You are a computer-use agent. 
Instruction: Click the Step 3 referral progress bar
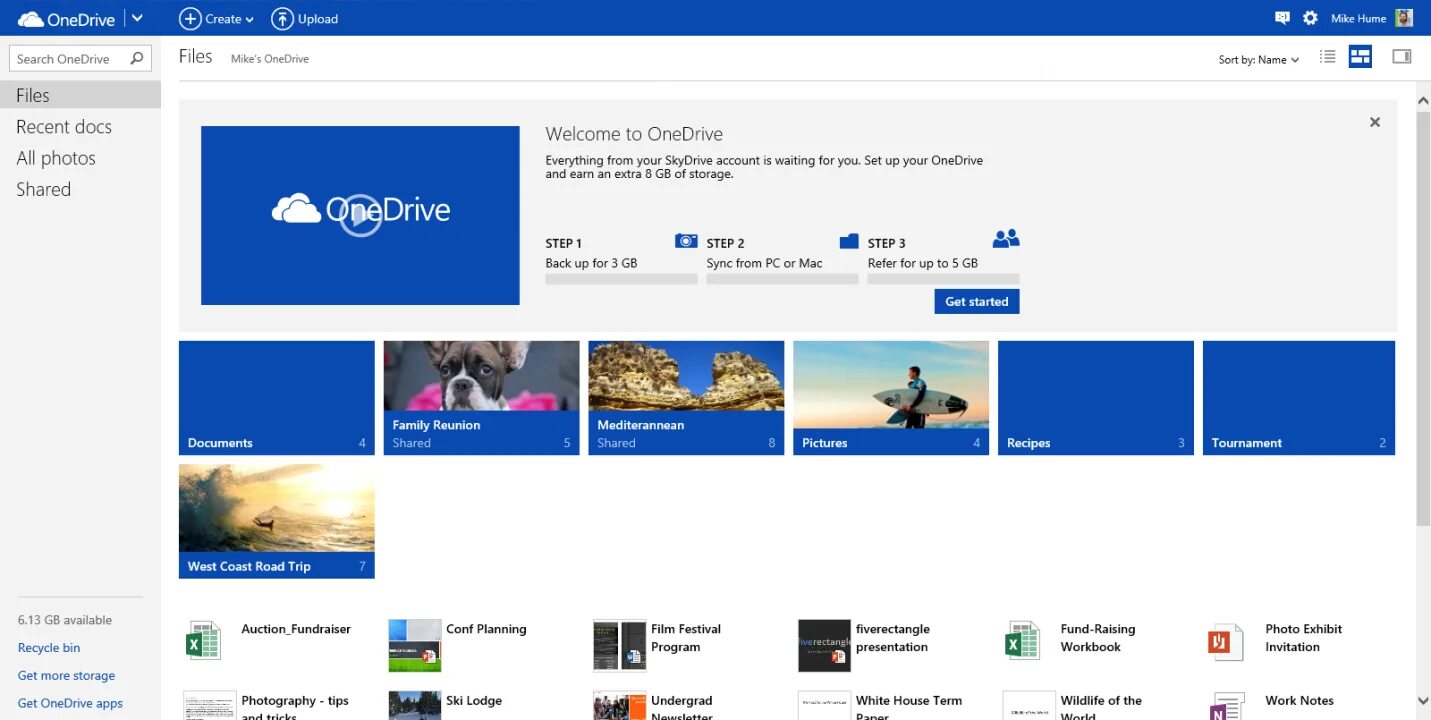[944, 279]
